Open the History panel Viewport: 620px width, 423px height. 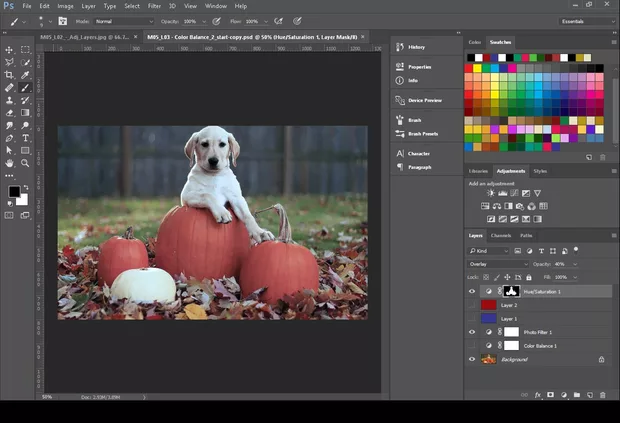click(x=416, y=47)
